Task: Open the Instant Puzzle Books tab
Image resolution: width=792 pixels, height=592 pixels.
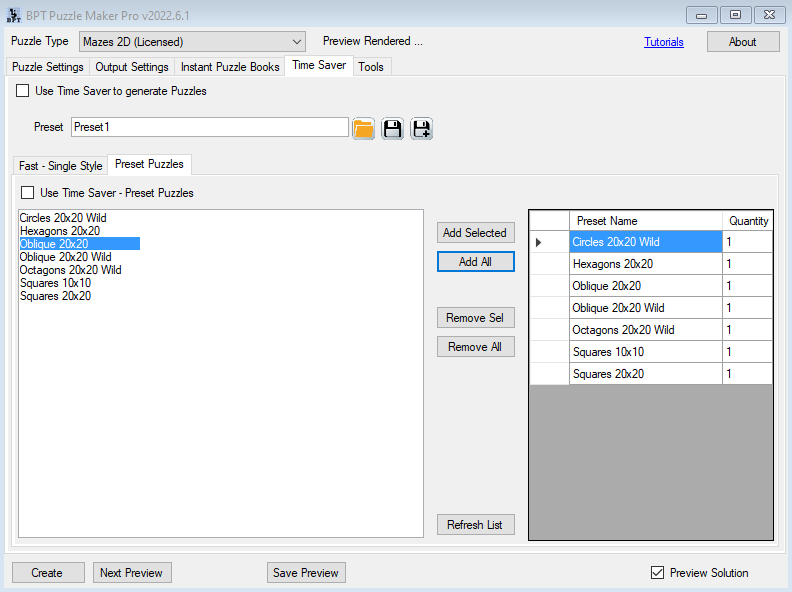Action: click(x=230, y=67)
